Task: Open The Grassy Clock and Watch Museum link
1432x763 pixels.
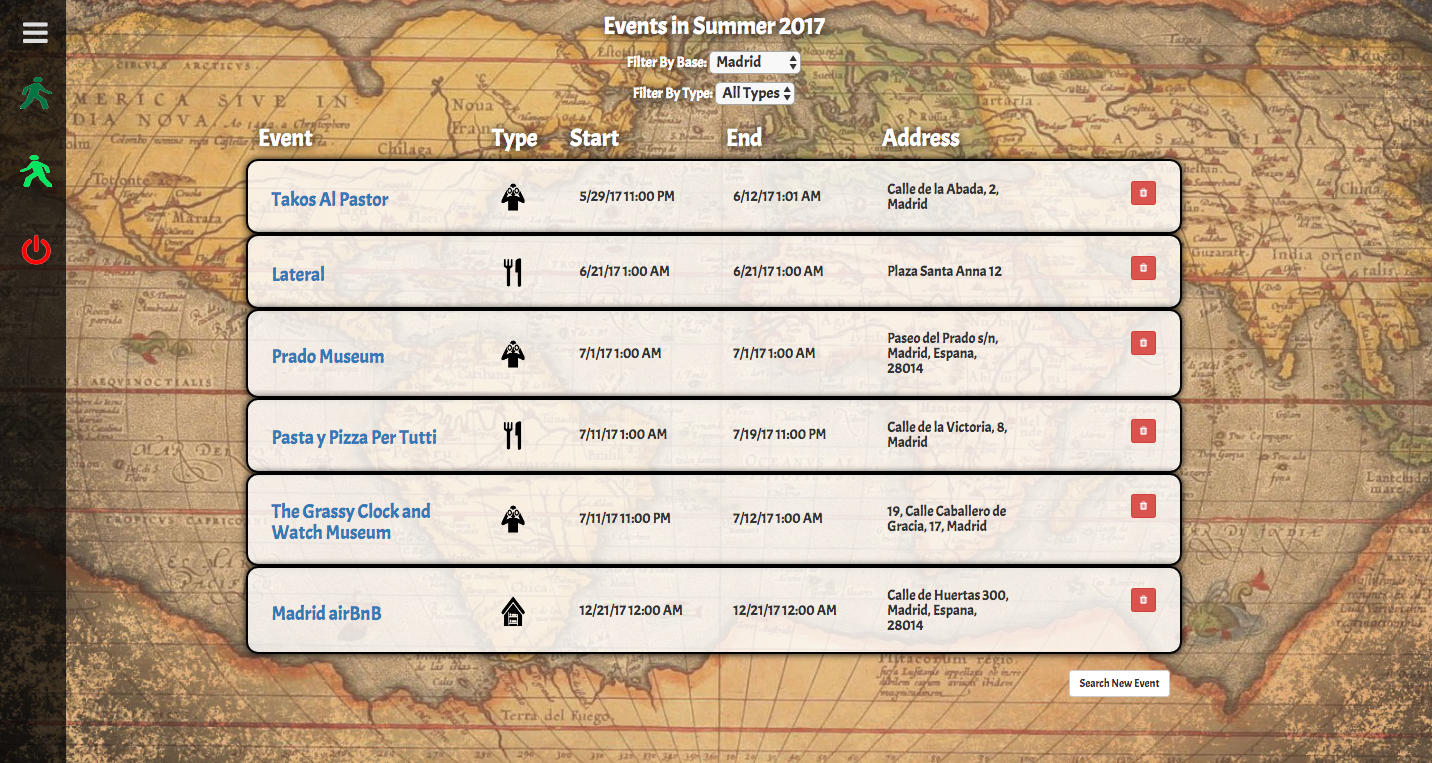Action: (351, 521)
